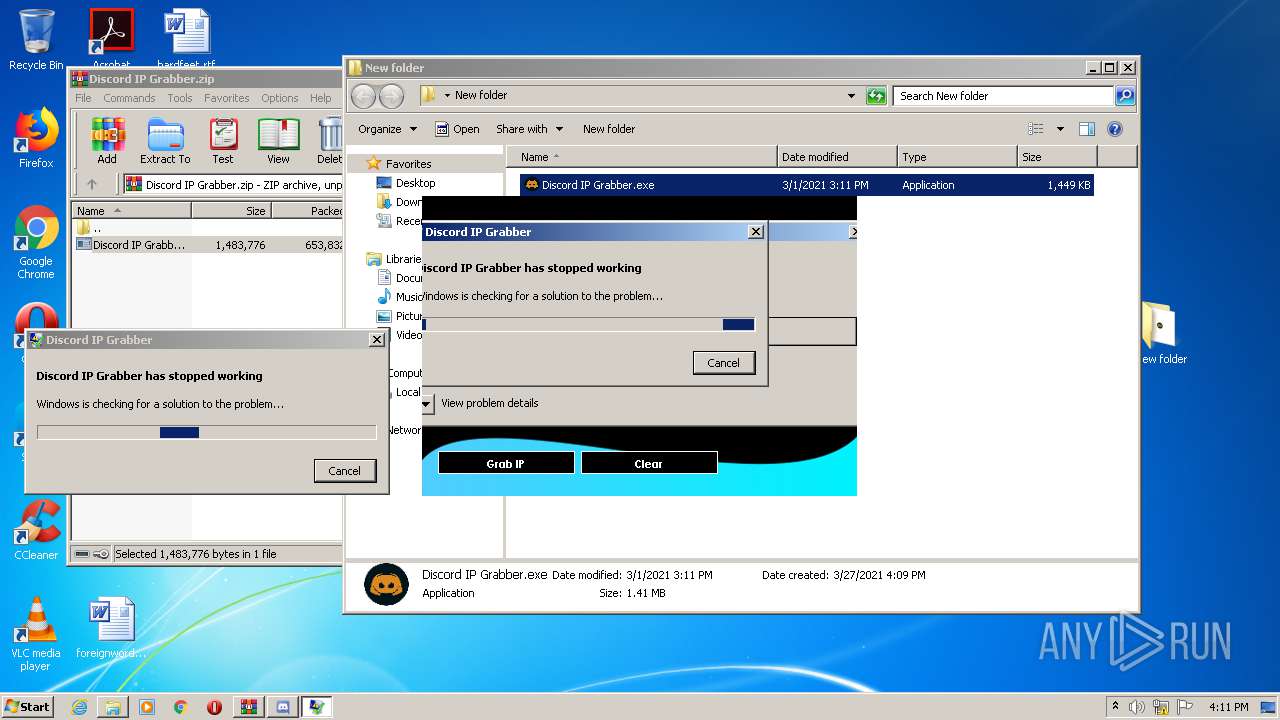Viewport: 1280px width, 720px height.
Task: Open Explorer help icon
Action: pos(1115,129)
